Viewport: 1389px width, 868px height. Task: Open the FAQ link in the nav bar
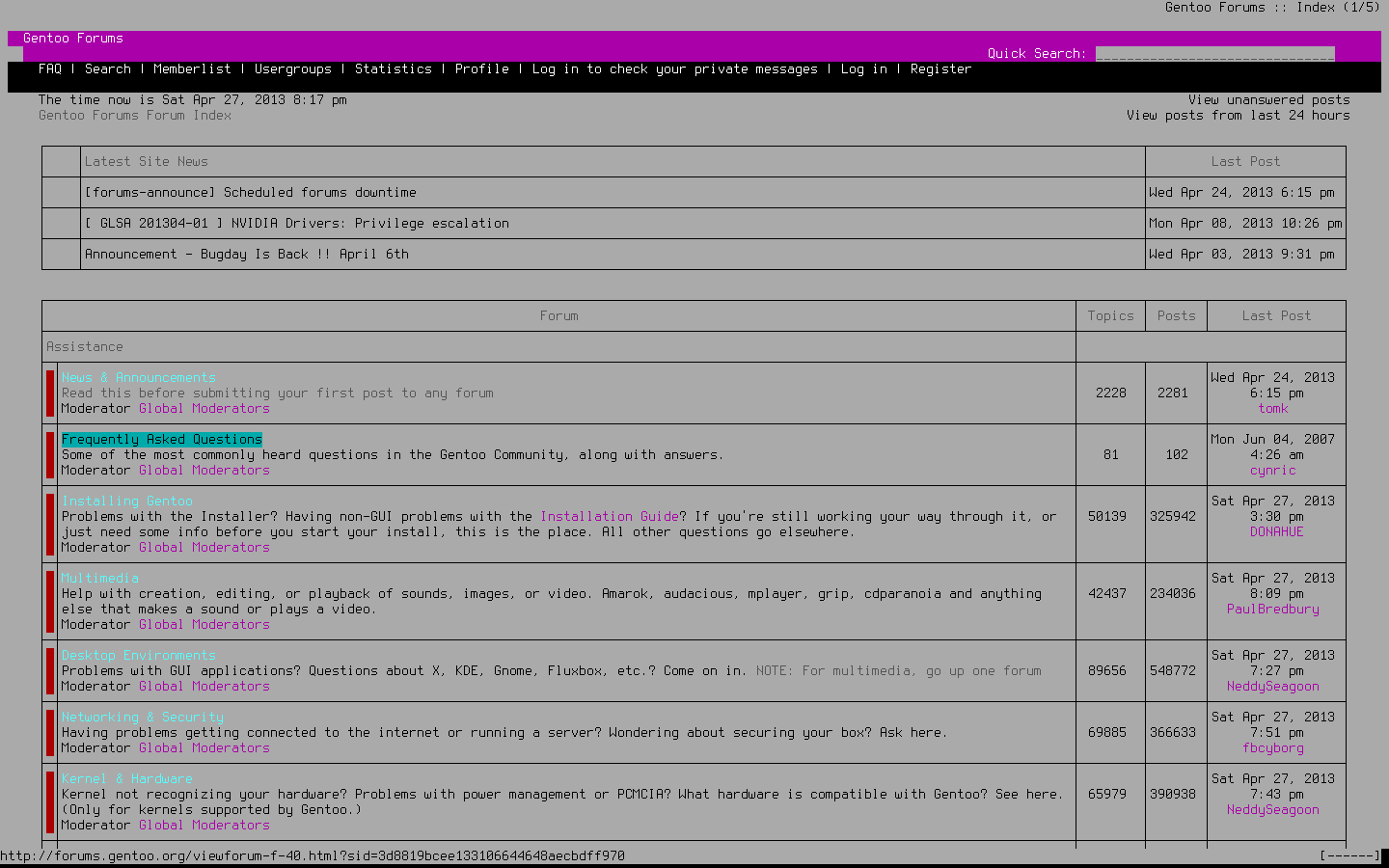coord(50,68)
